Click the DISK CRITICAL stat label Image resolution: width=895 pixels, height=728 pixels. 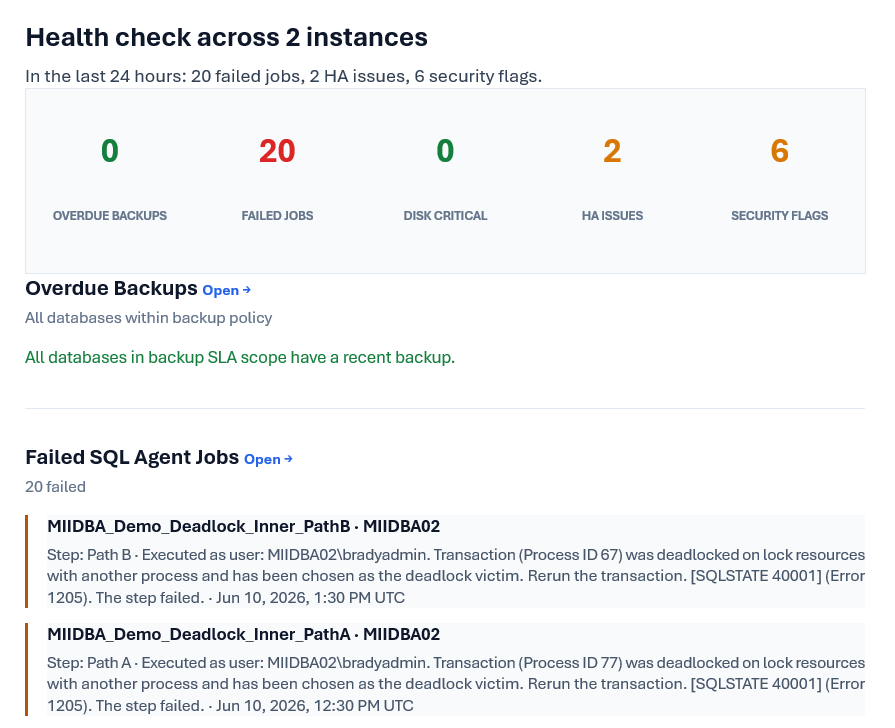(x=445, y=216)
